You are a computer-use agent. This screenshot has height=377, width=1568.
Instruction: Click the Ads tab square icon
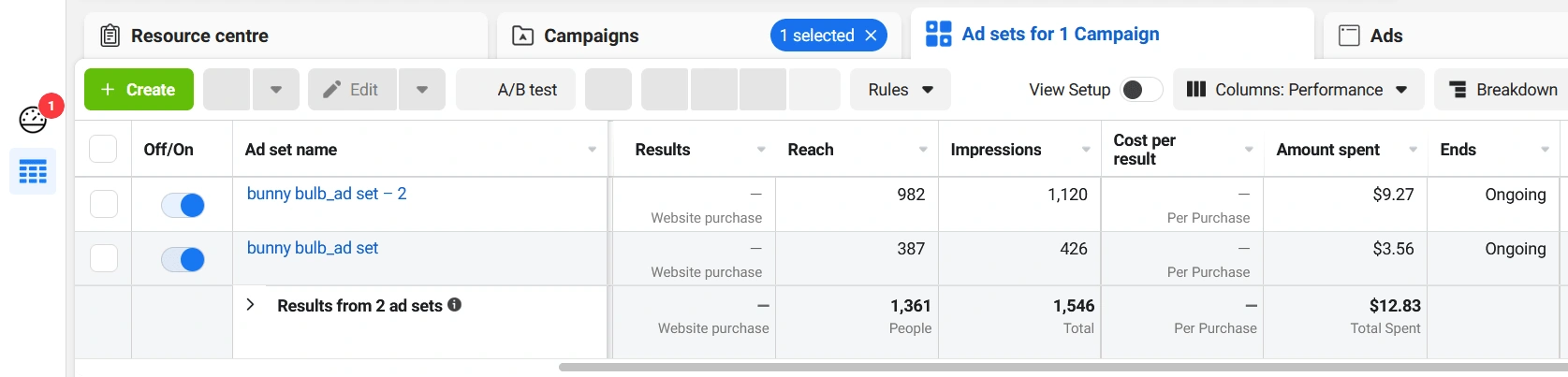[1349, 36]
